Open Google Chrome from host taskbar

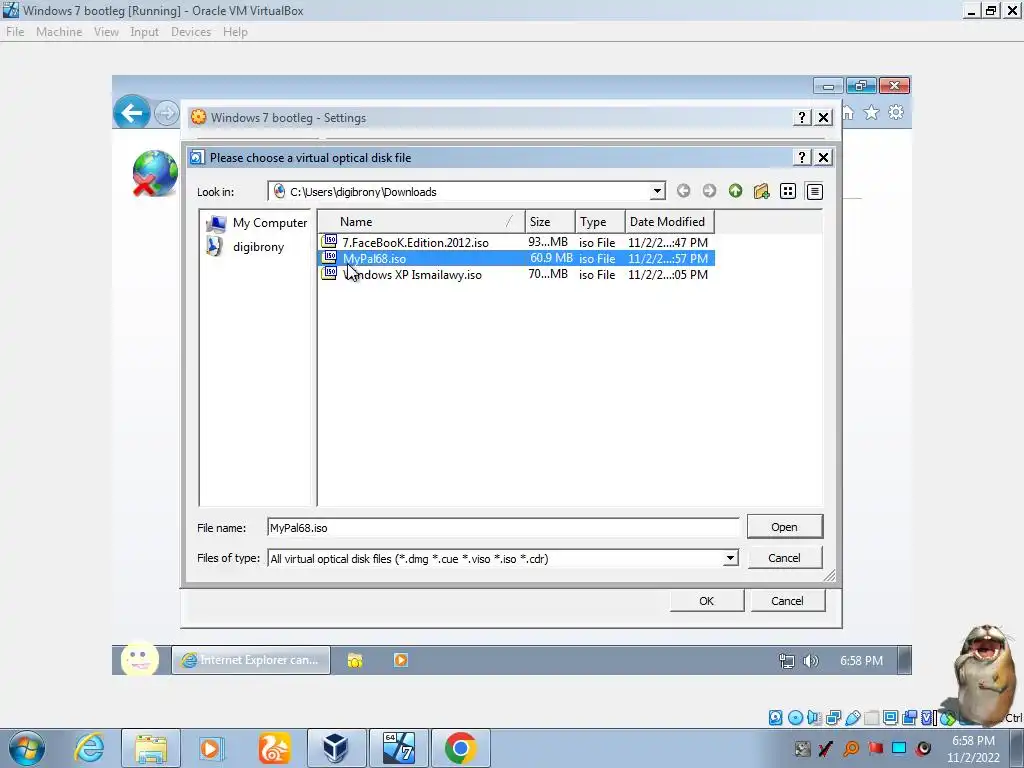tap(460, 748)
